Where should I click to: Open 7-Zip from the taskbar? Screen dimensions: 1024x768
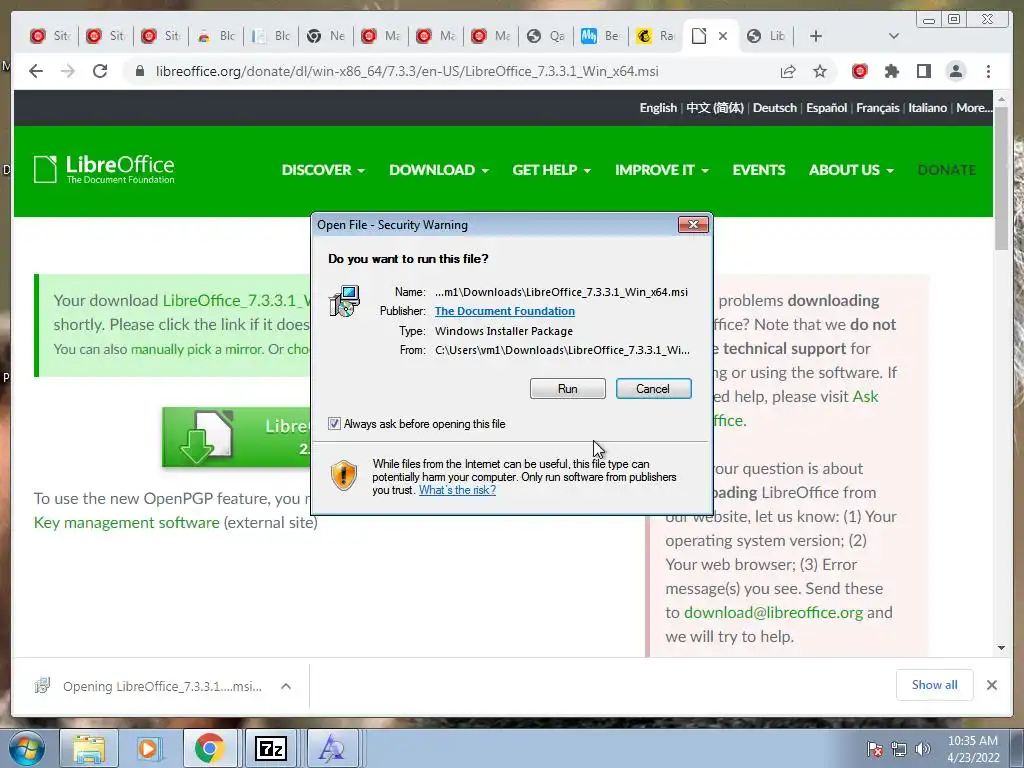(x=270, y=748)
